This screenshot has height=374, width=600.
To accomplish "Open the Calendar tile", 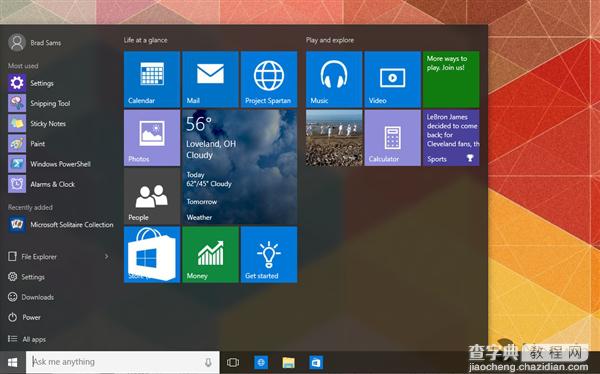I will 152,79.
